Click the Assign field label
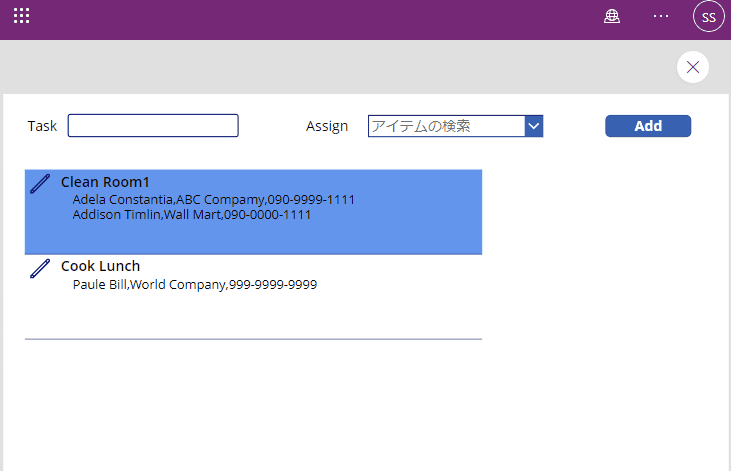Image resolution: width=731 pixels, height=471 pixels. click(327, 126)
